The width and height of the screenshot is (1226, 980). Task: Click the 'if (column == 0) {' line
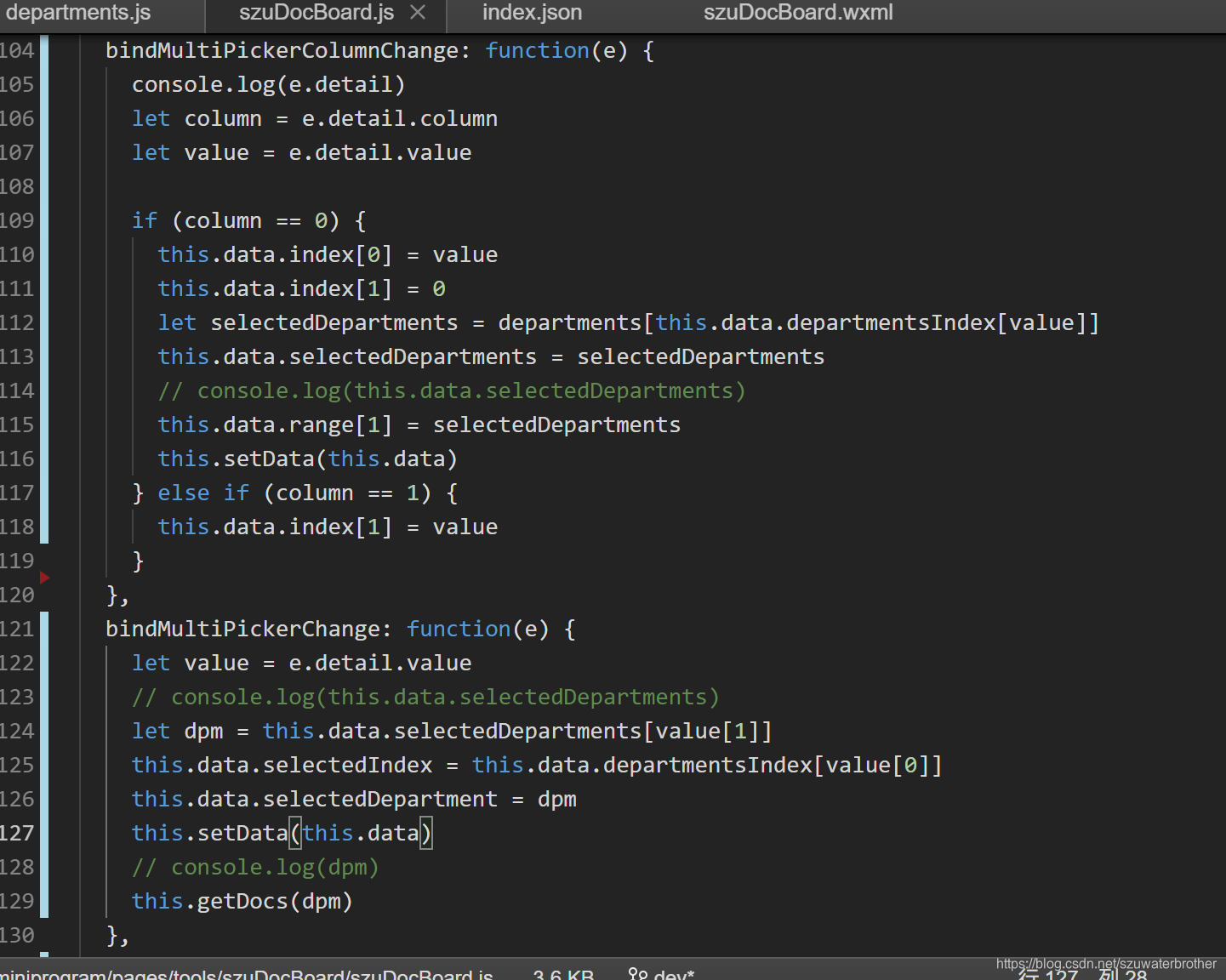249,220
